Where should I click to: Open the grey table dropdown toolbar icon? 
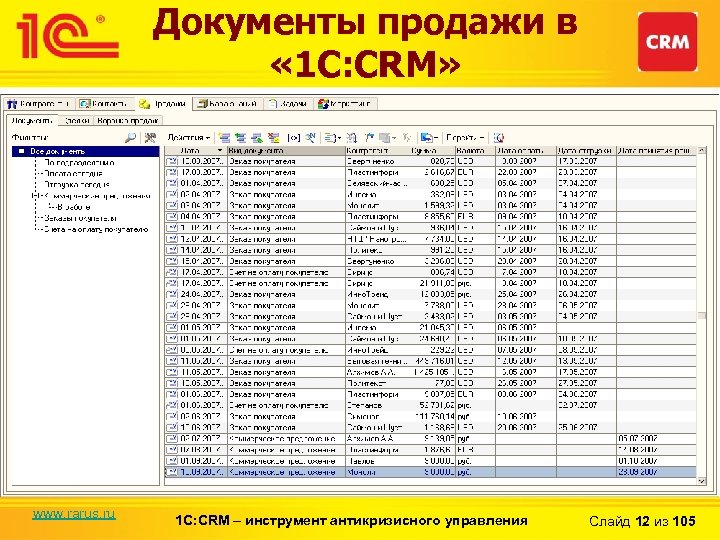point(388,137)
